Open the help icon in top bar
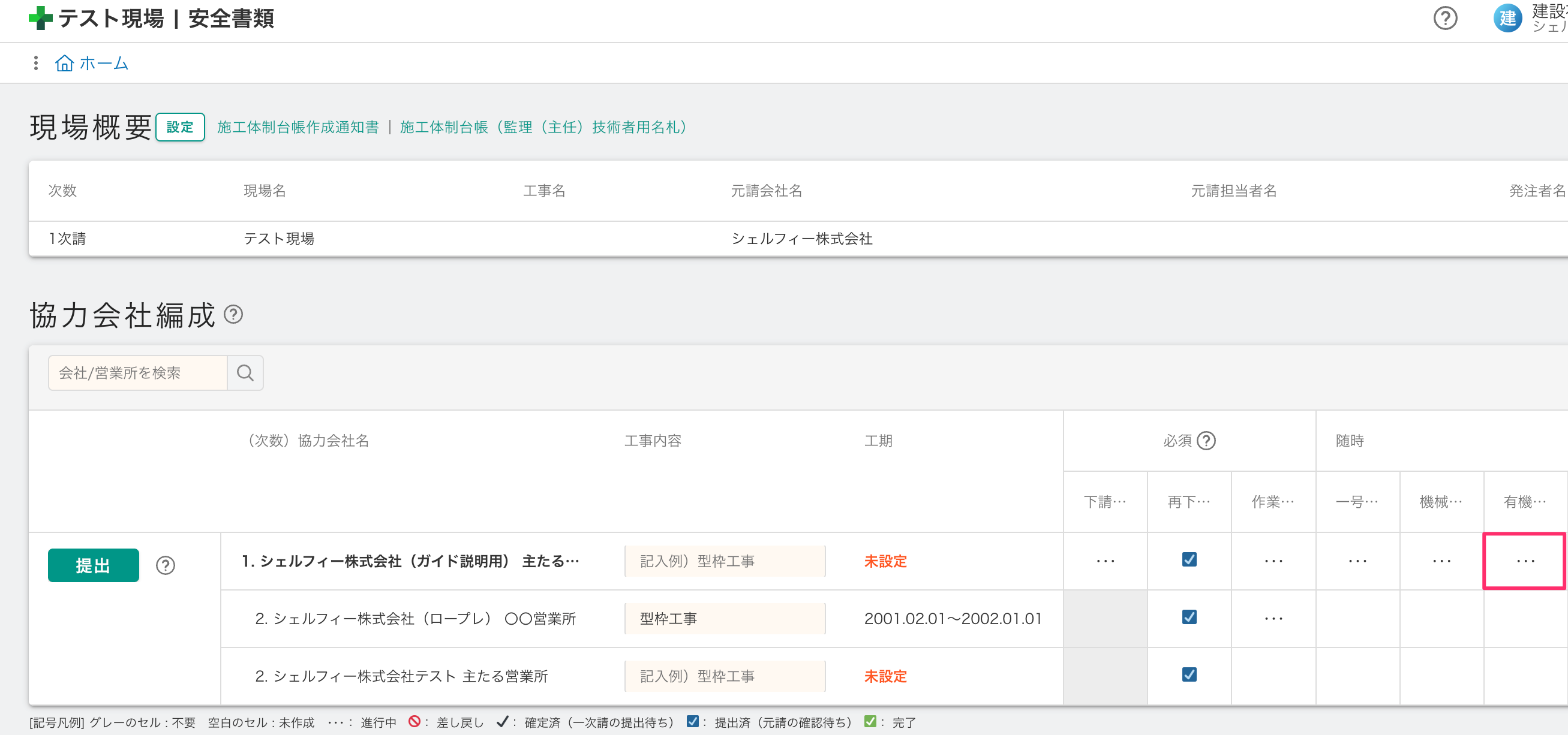This screenshot has width=1568, height=735. tap(1444, 17)
